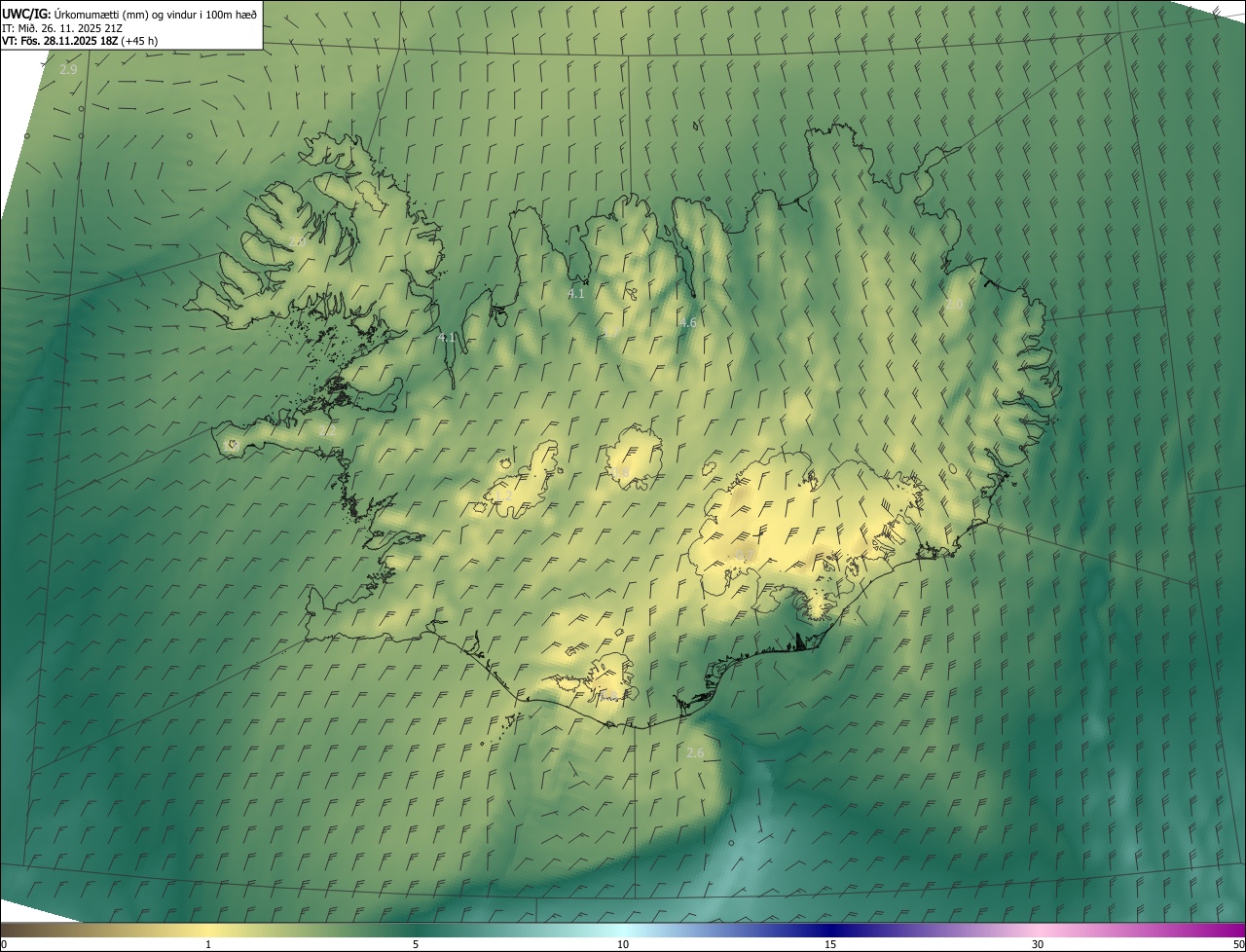The height and width of the screenshot is (952, 1246).
Task: Click the color scale tick label '0'
Action: click(x=4, y=944)
